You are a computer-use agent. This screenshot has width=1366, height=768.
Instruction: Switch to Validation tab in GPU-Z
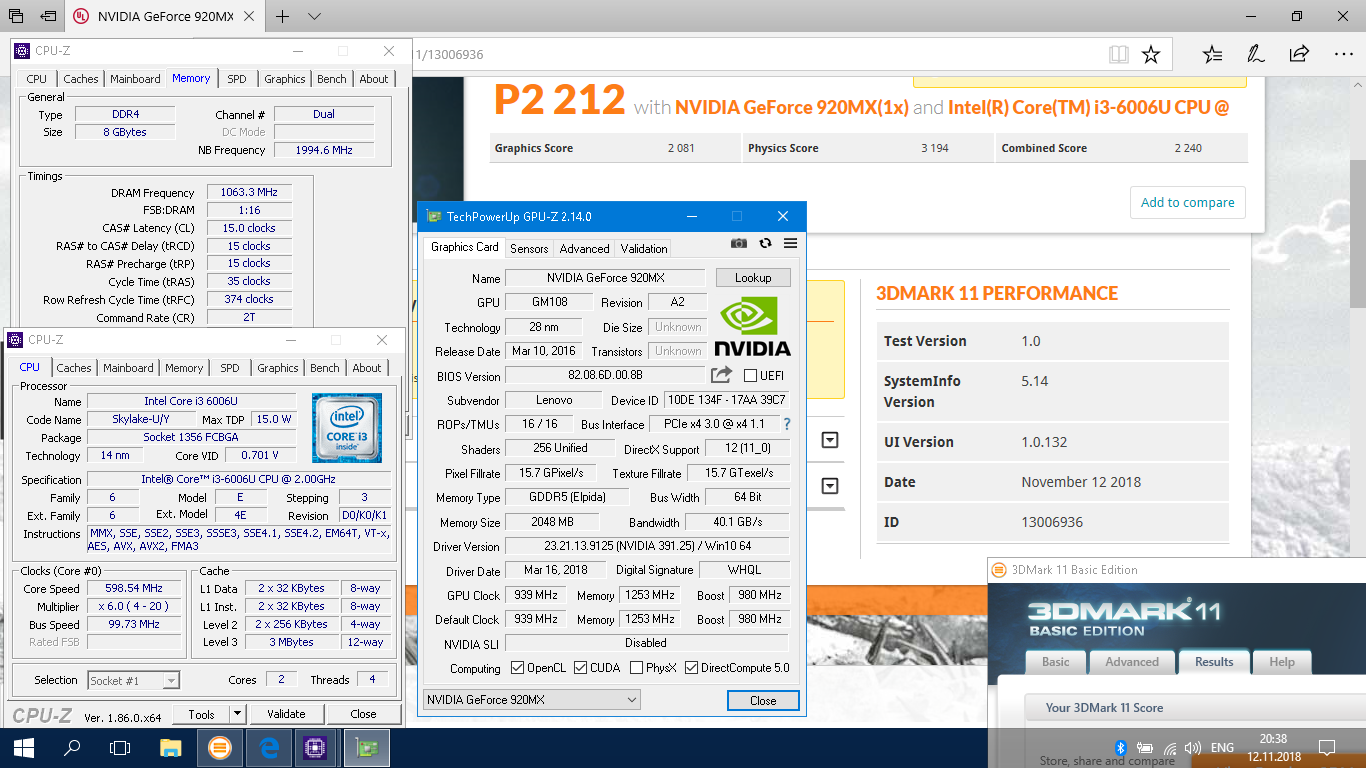click(644, 248)
